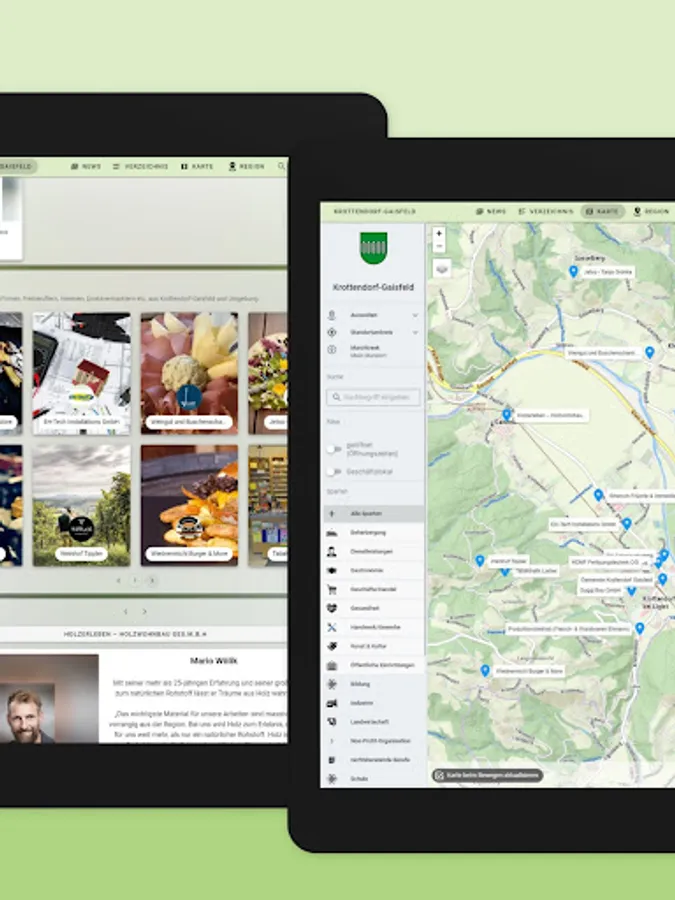Select the Beherbergung bed icon category

(x=332, y=533)
